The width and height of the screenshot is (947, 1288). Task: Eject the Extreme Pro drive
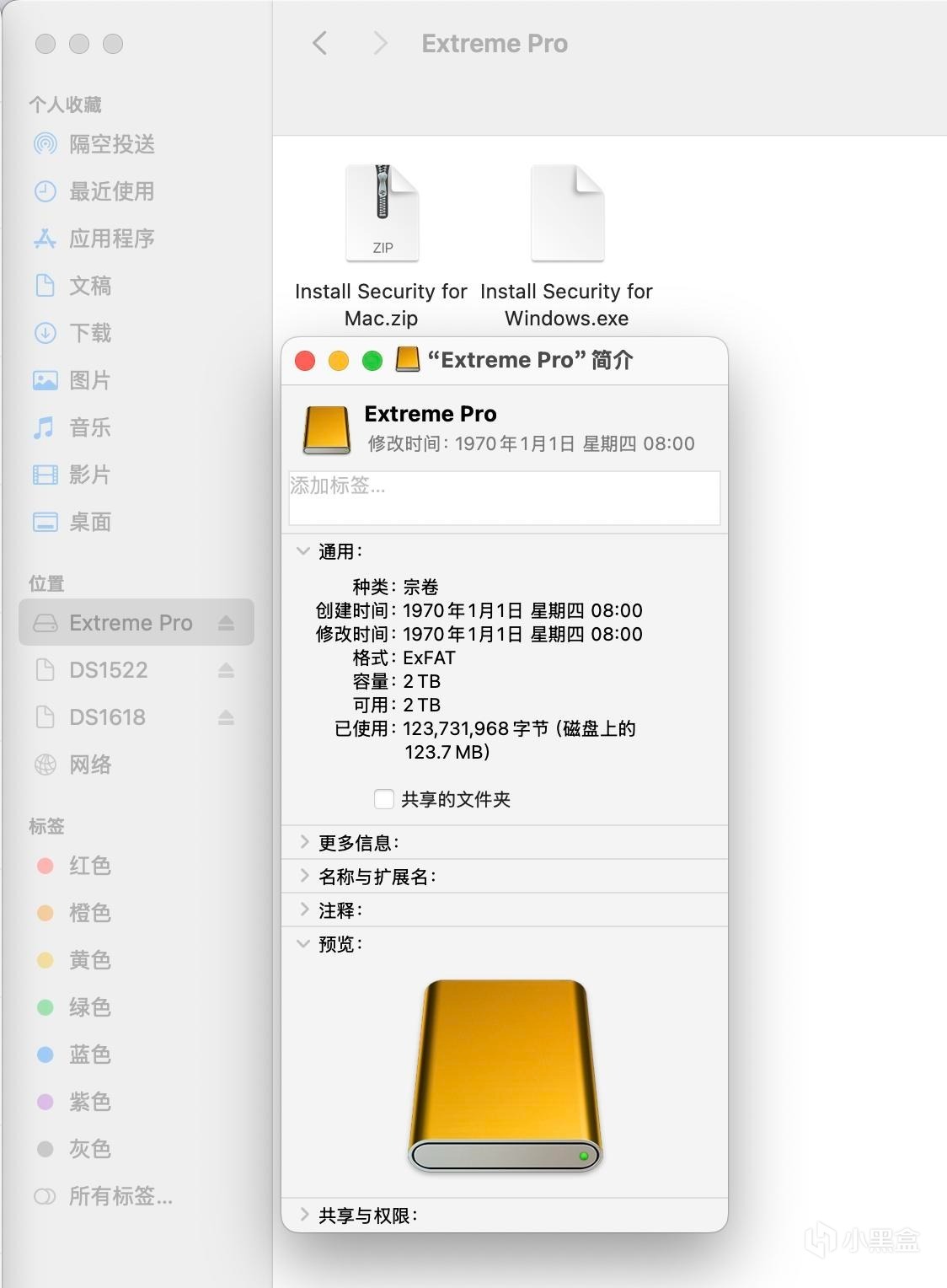point(226,623)
